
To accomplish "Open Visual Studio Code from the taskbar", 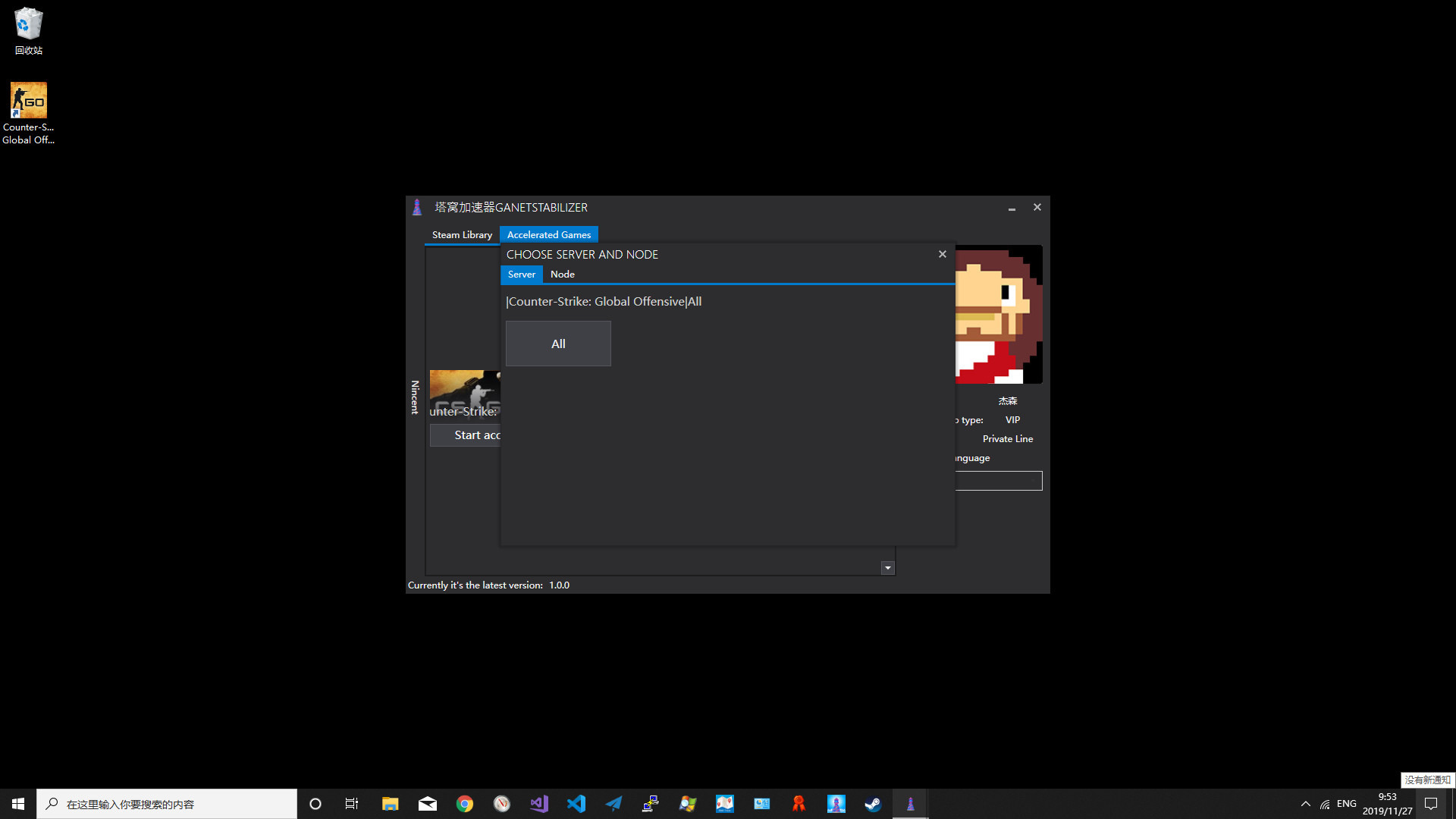I will pos(576,804).
